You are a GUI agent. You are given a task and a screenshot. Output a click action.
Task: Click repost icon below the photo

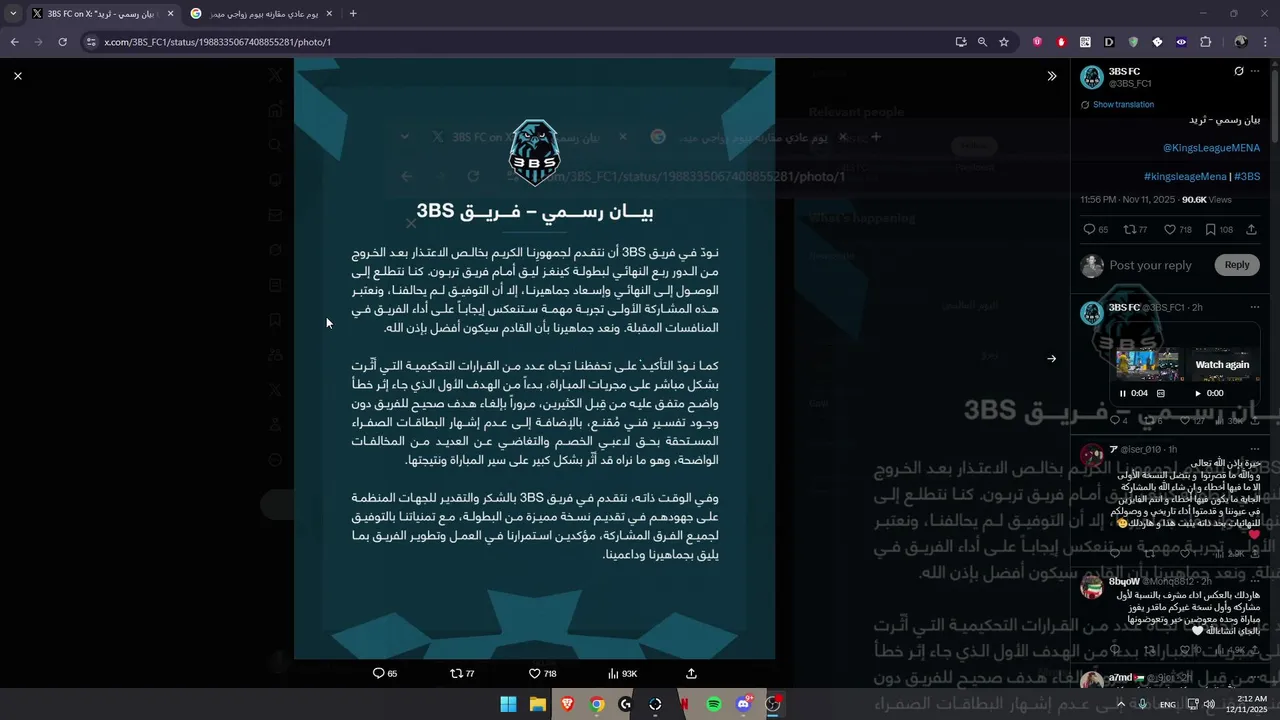456,674
